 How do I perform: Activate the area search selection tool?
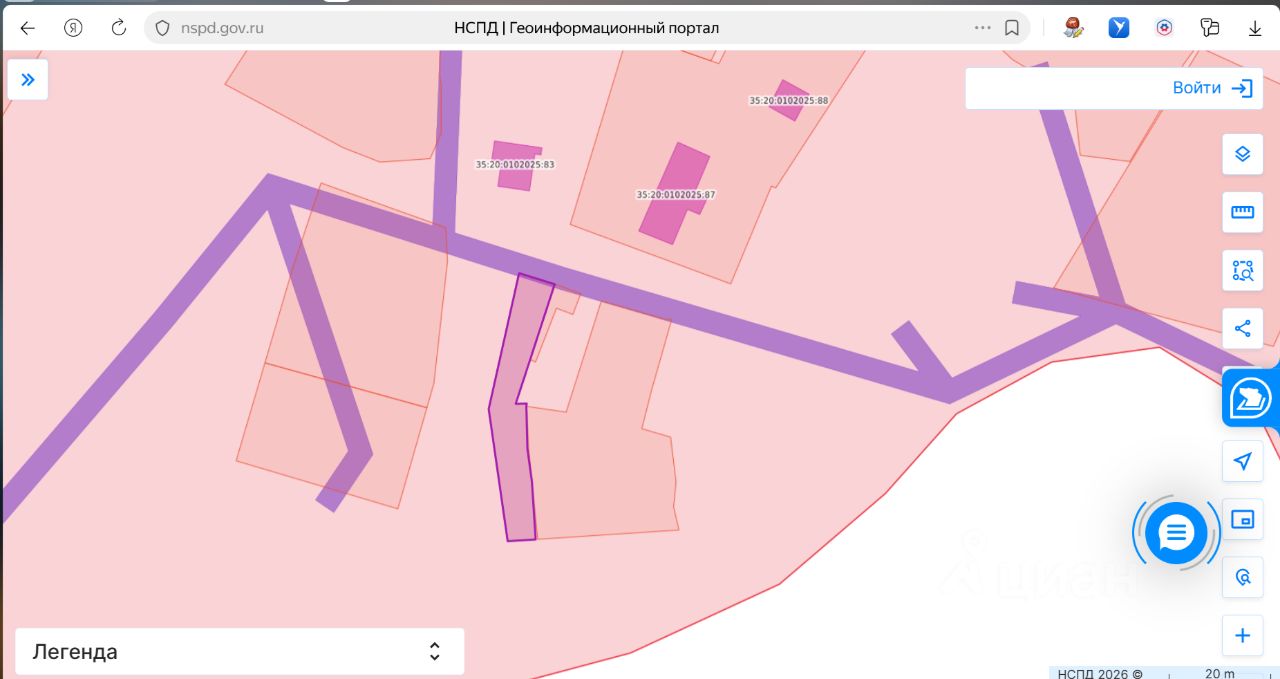click(1243, 270)
